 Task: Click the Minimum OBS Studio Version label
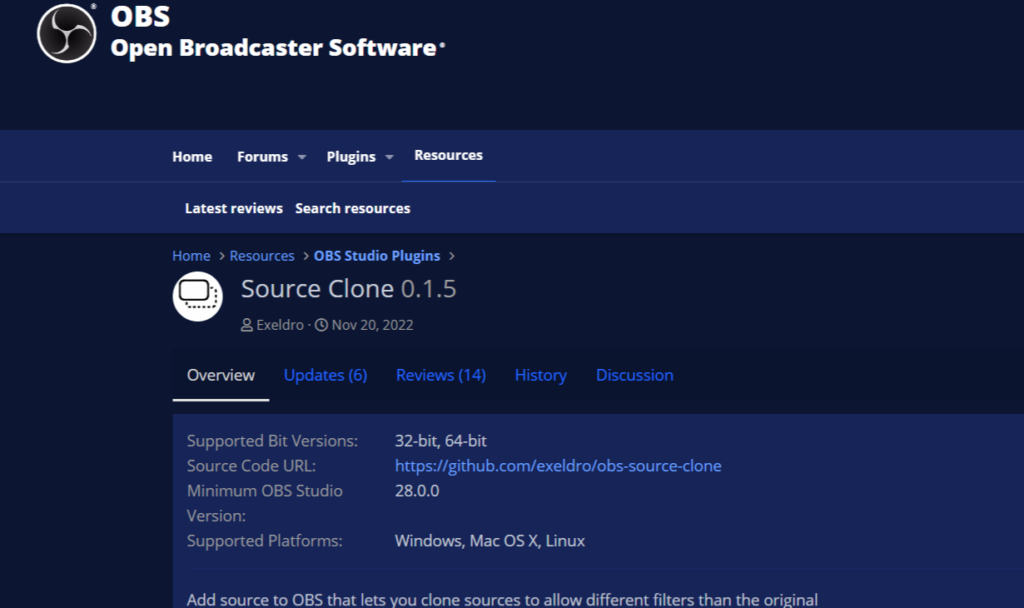point(264,504)
